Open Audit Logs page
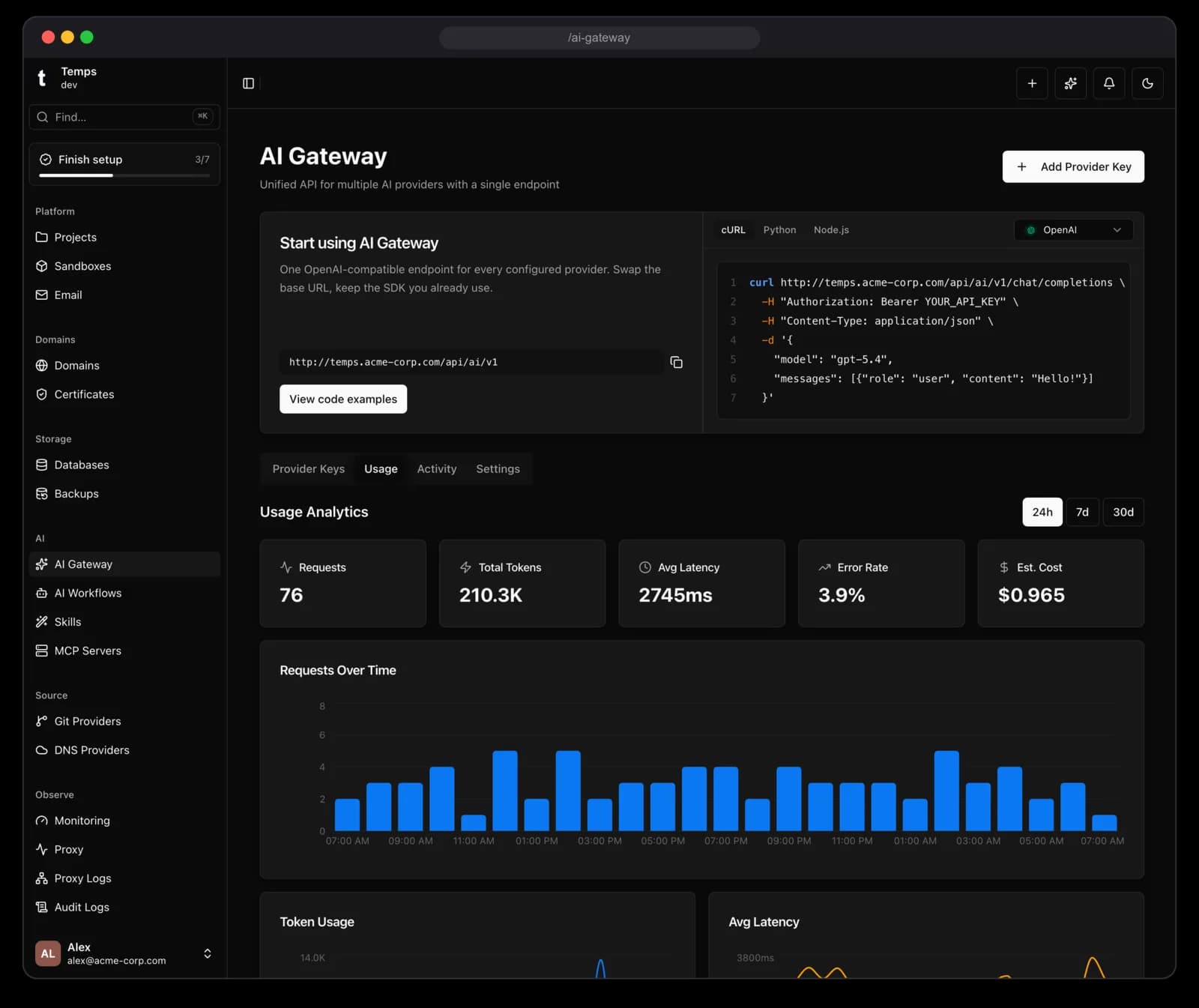The height and width of the screenshot is (1008, 1199). (x=124, y=907)
